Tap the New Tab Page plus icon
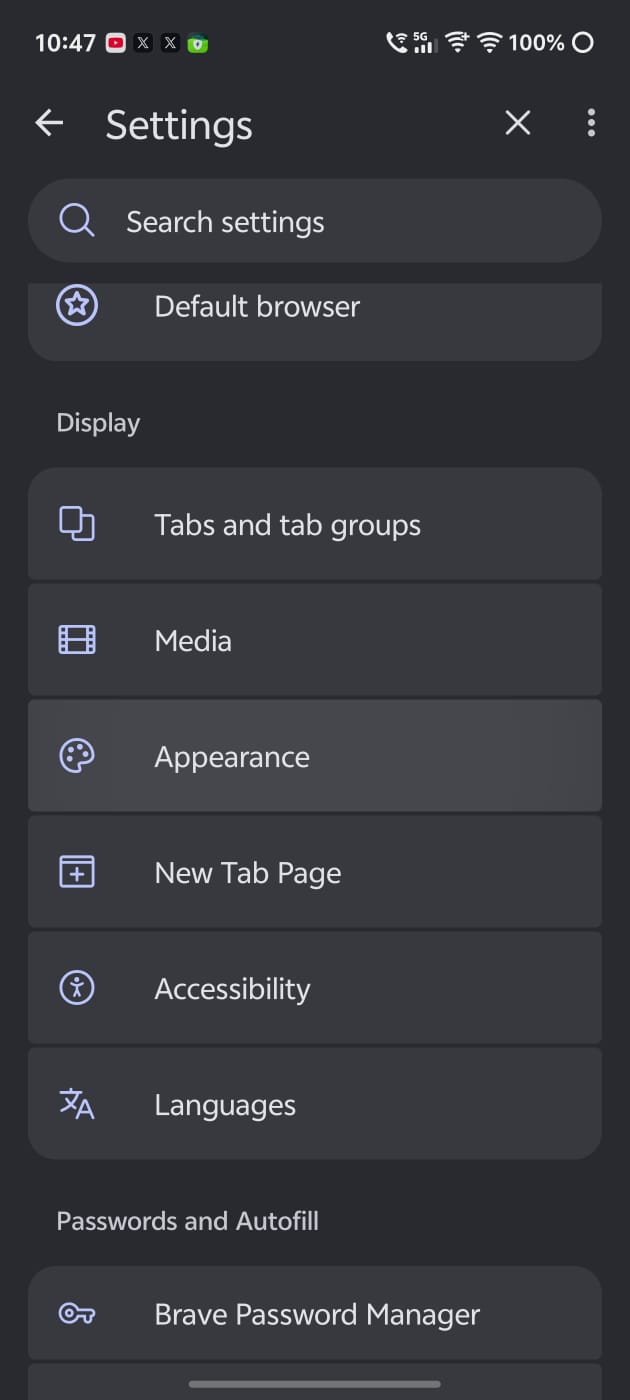Screen dimensions: 630x1400 coord(77,872)
